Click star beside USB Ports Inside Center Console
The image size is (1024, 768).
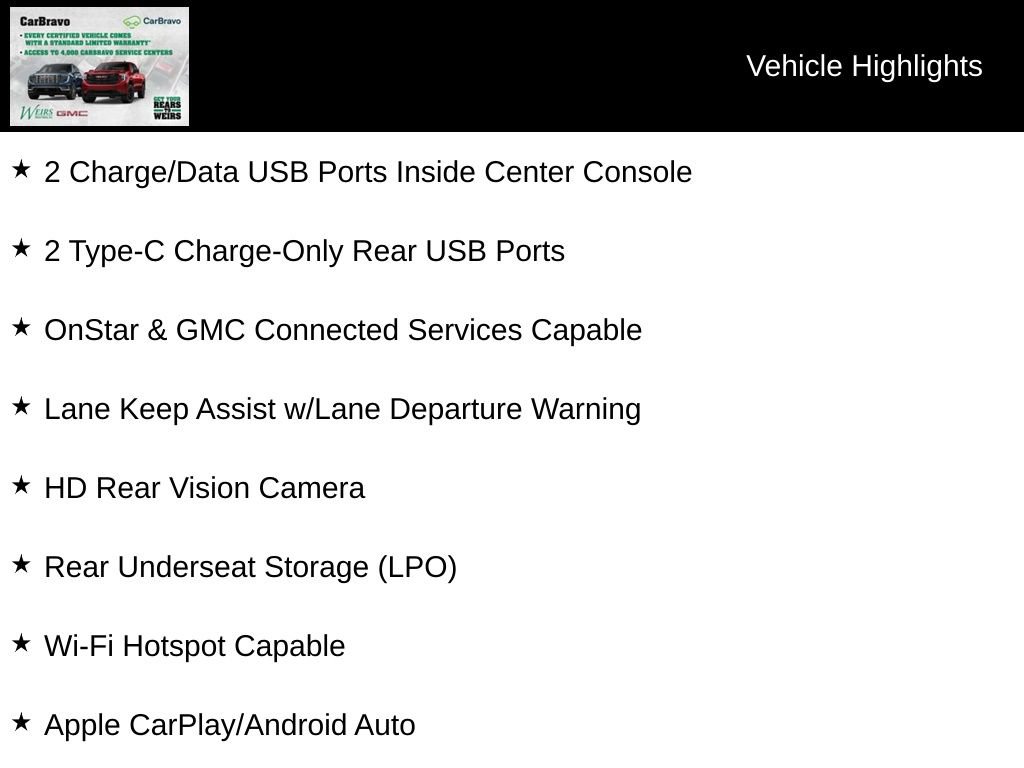point(22,169)
